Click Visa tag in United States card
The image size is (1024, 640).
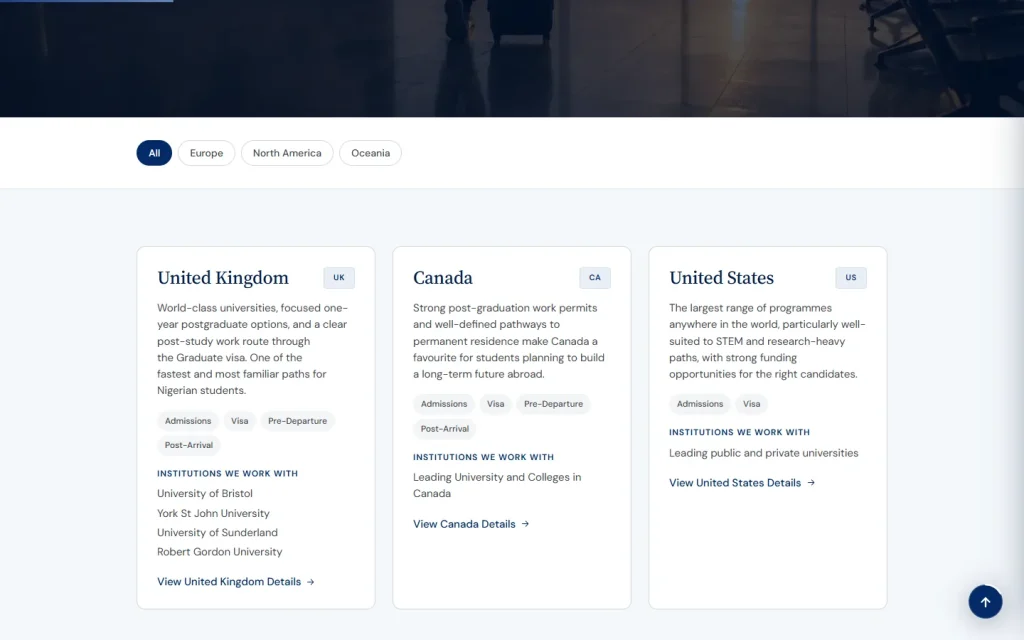[x=752, y=404]
